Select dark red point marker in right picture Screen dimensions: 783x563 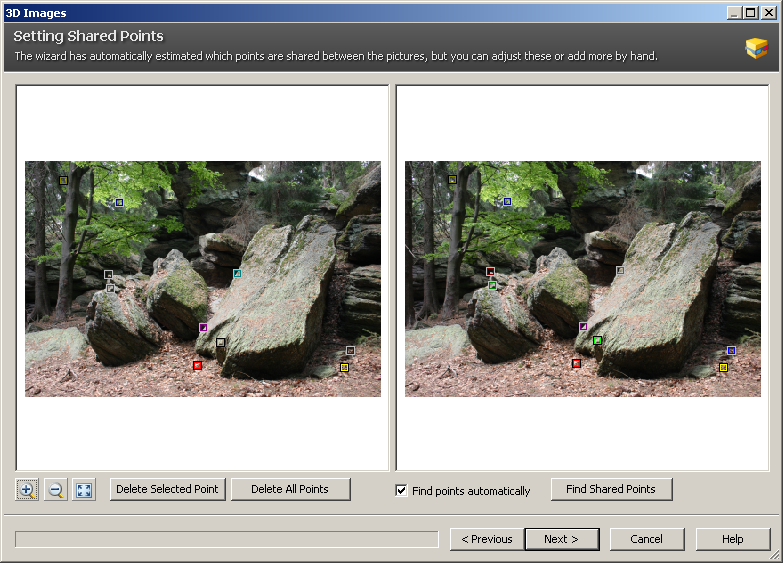coord(490,271)
